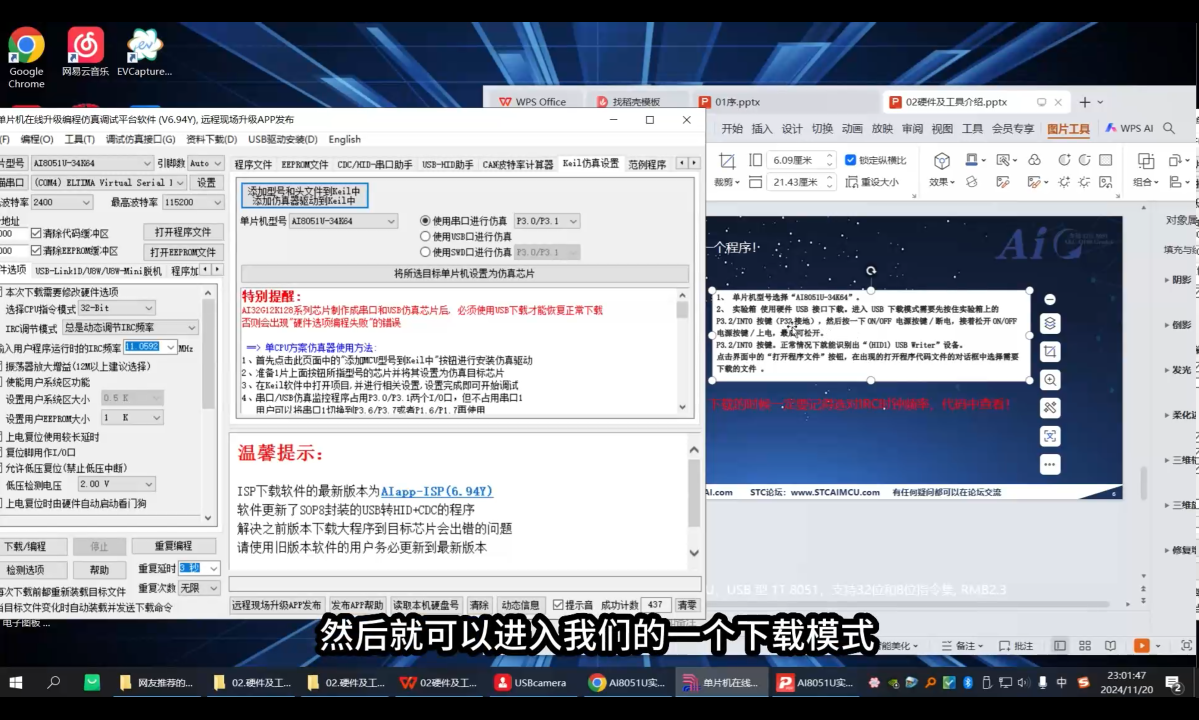Toggle the clear EEPROM buffer checkbox
The width and height of the screenshot is (1199, 720).
(36, 251)
